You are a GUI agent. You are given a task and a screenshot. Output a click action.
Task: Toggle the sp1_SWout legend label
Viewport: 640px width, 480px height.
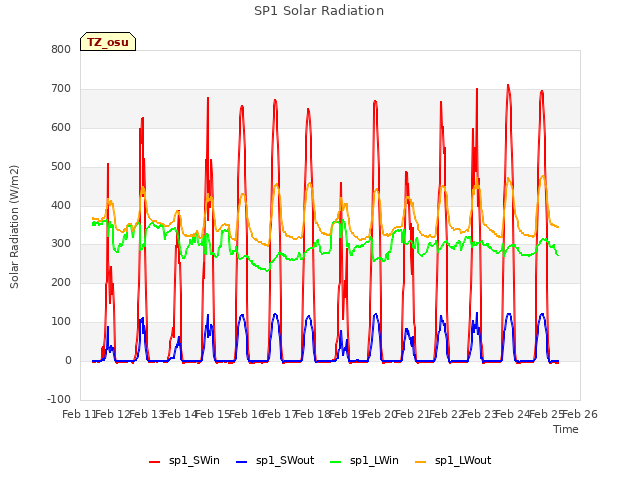point(285,460)
